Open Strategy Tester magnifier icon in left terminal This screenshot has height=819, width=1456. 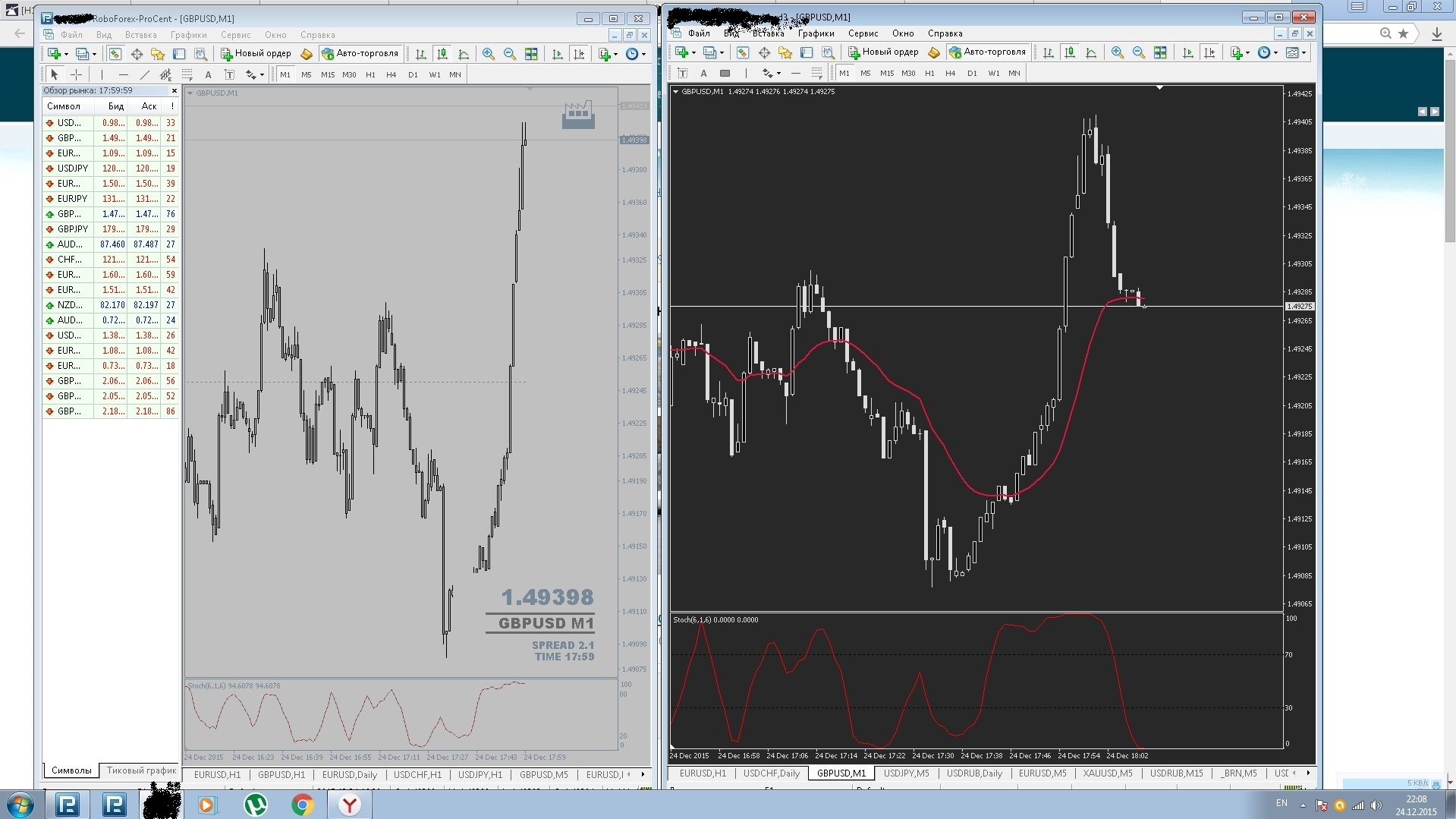[x=200, y=54]
